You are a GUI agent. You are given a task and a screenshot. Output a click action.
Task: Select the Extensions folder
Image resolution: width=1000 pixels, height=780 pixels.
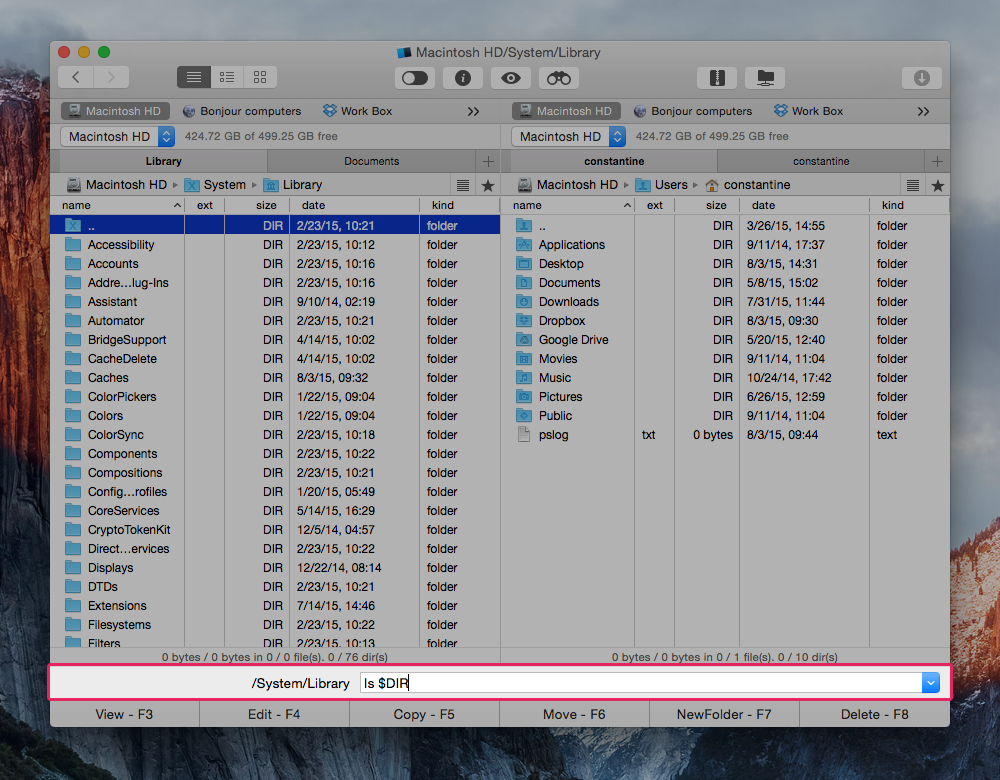(x=276, y=606)
